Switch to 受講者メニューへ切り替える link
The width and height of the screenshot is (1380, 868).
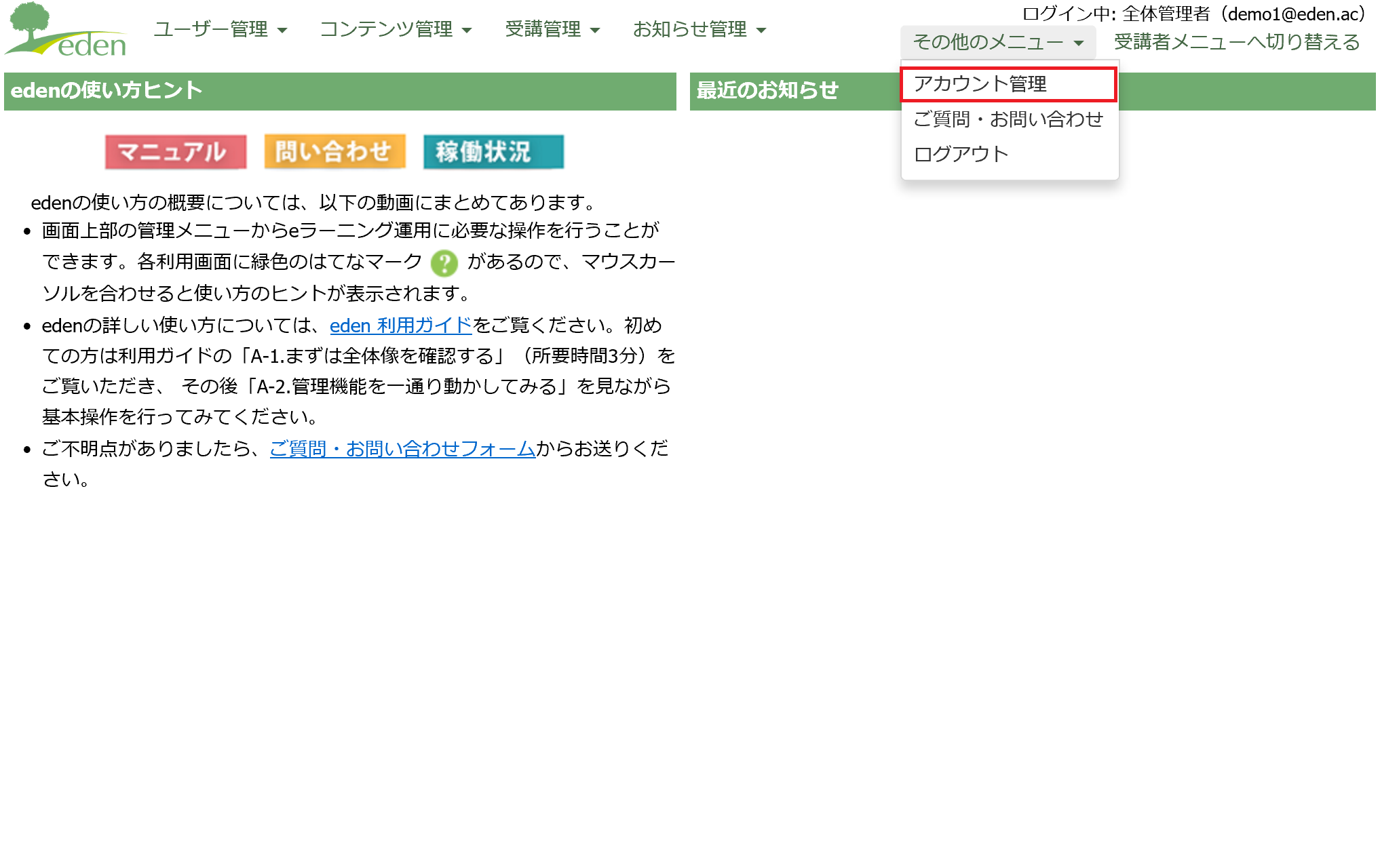pyautogui.click(x=1236, y=42)
